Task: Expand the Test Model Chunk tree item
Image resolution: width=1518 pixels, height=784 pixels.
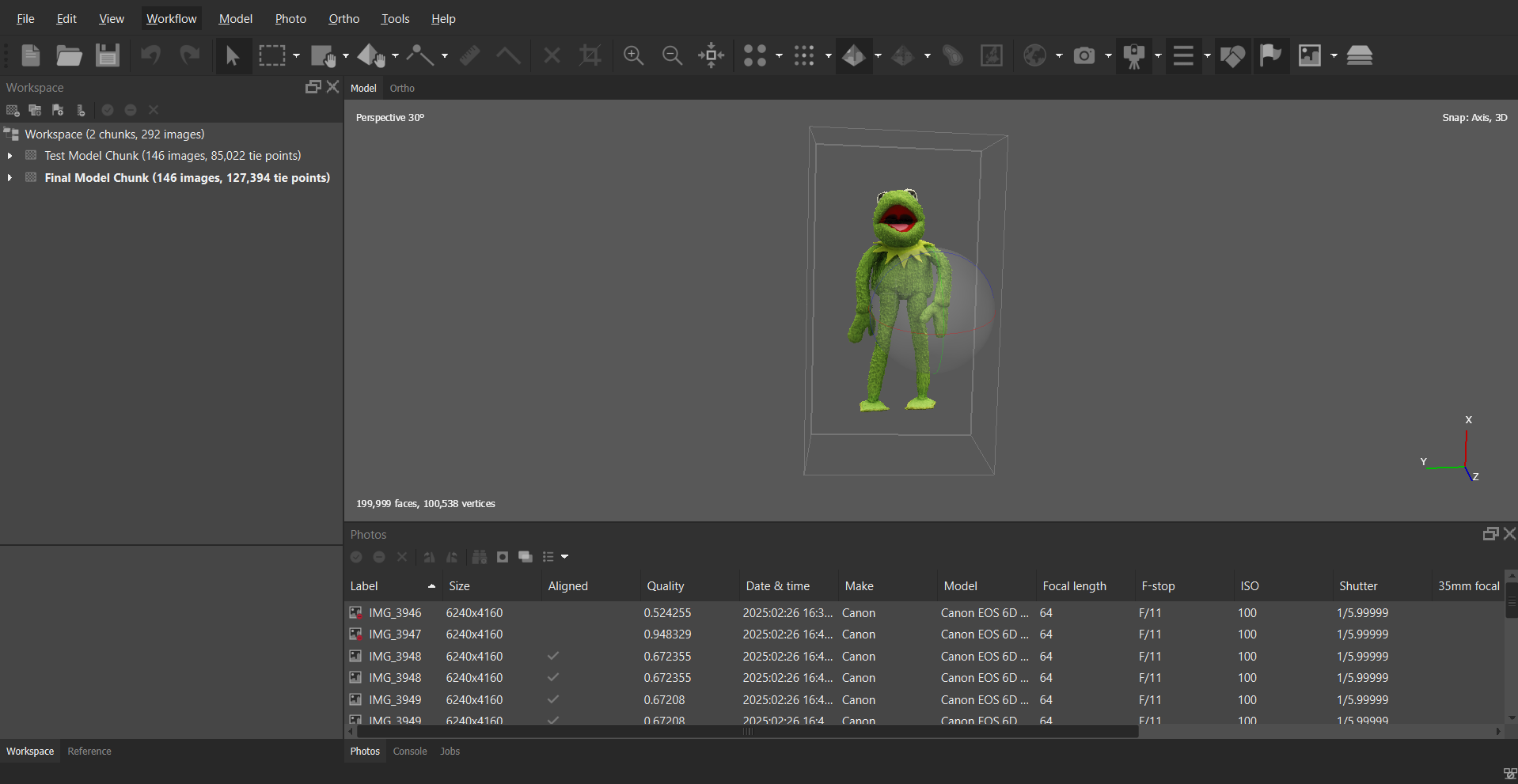Action: coord(9,156)
